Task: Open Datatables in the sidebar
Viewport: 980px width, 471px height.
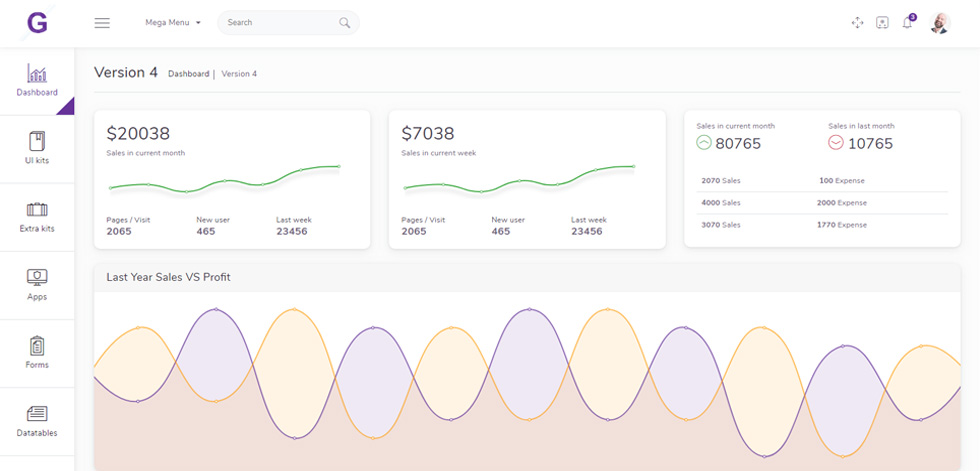Action: point(37,422)
